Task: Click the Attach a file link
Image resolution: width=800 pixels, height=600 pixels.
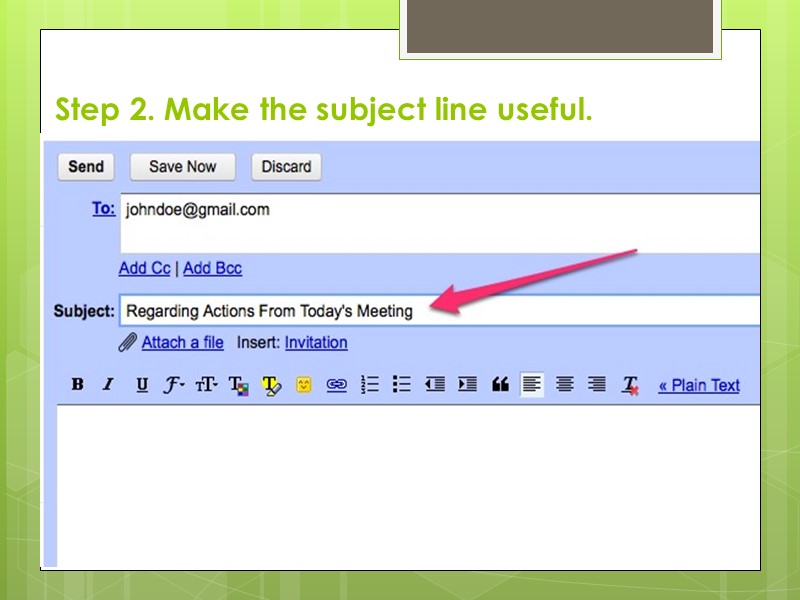Action: pos(181,342)
